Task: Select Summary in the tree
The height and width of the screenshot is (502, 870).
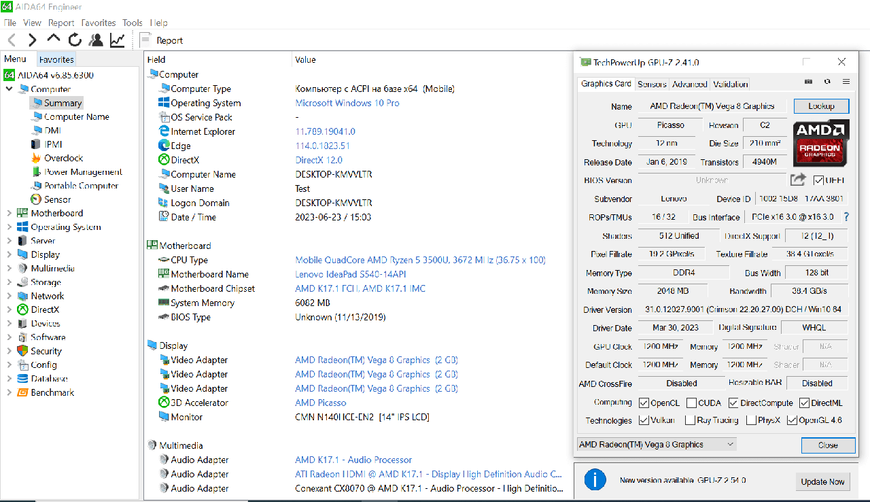Action: tap(63, 103)
